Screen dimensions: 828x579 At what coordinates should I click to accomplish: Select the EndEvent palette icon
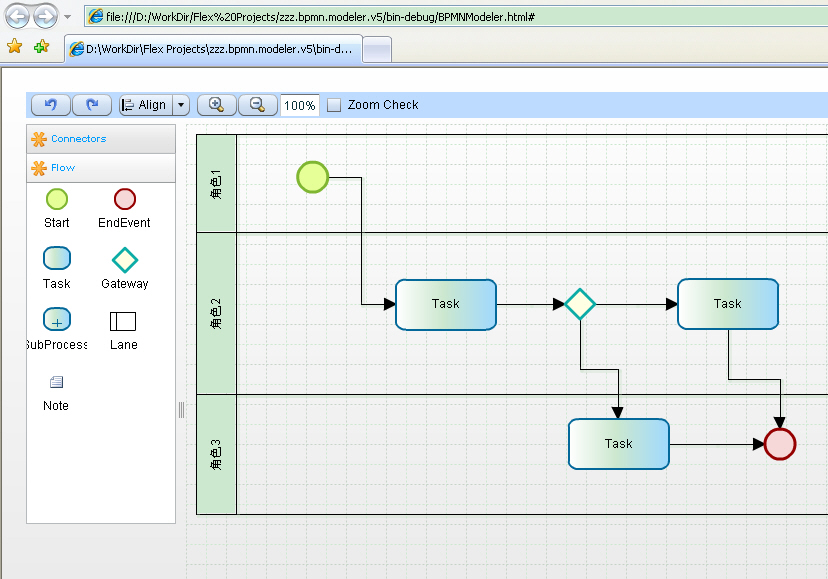pos(124,199)
